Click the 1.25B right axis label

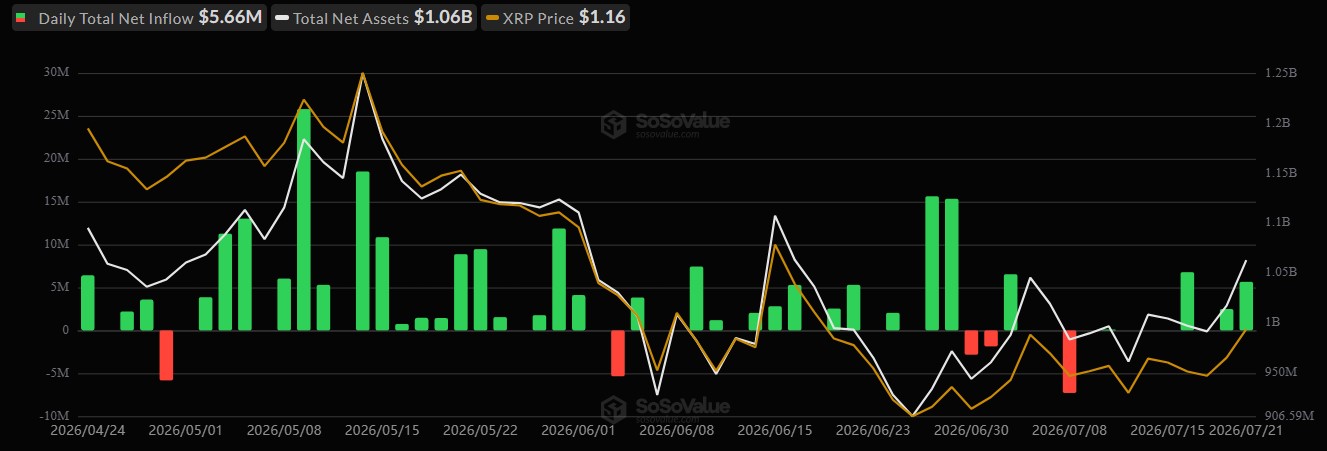point(1279,73)
